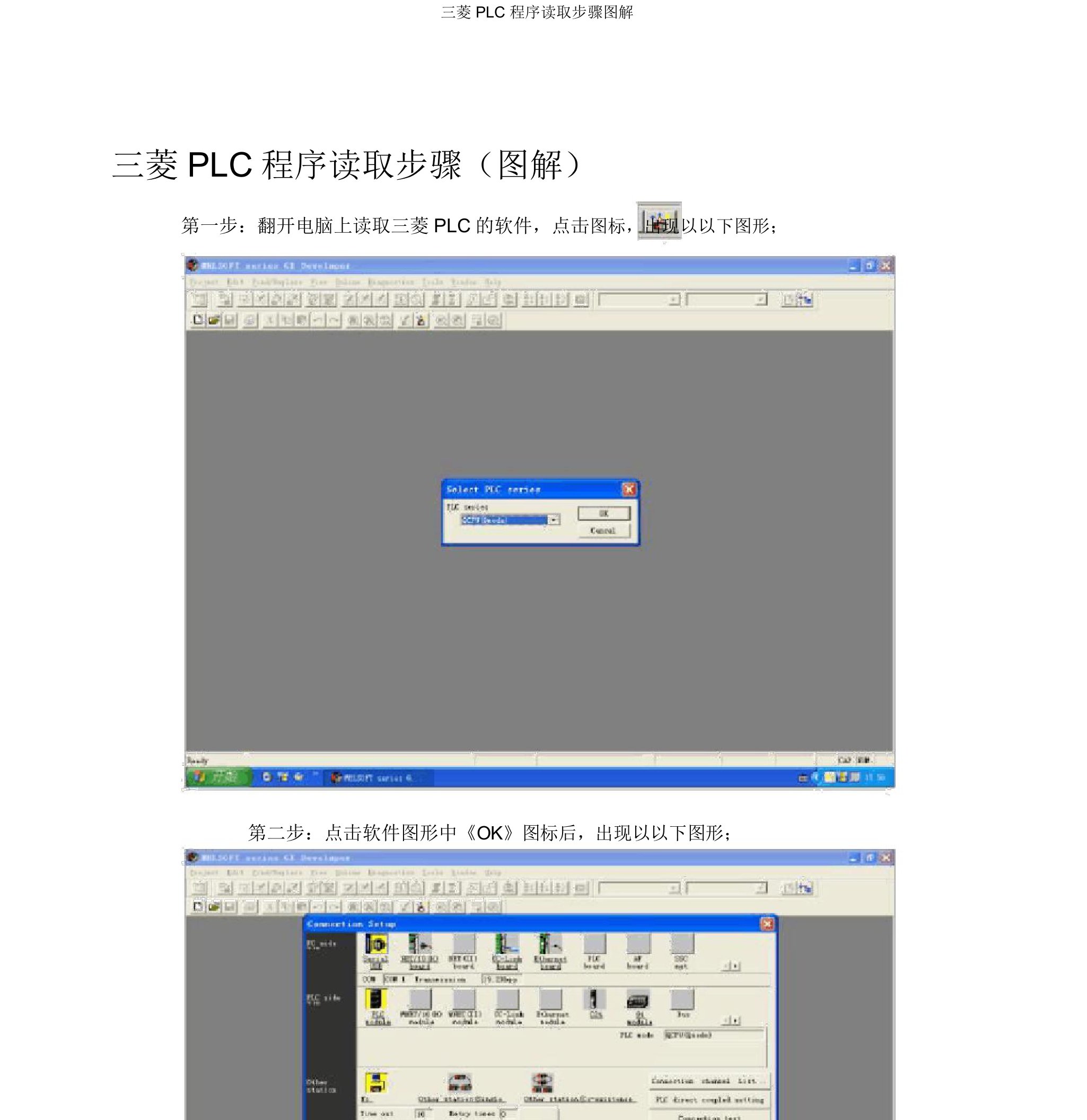This screenshot has width=1087, height=1120.
Task: Click Redo icon in step-one screenshot toolbar
Action: tap(334, 320)
